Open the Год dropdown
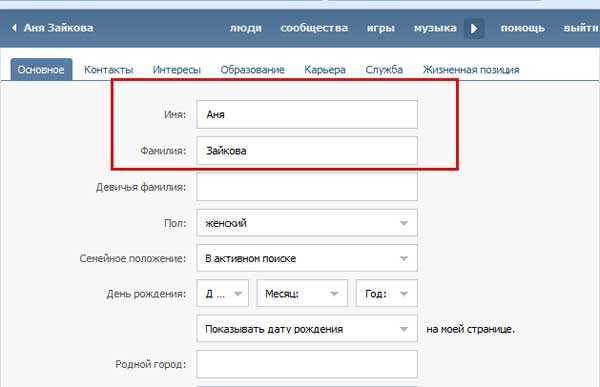 pyautogui.click(x=386, y=294)
